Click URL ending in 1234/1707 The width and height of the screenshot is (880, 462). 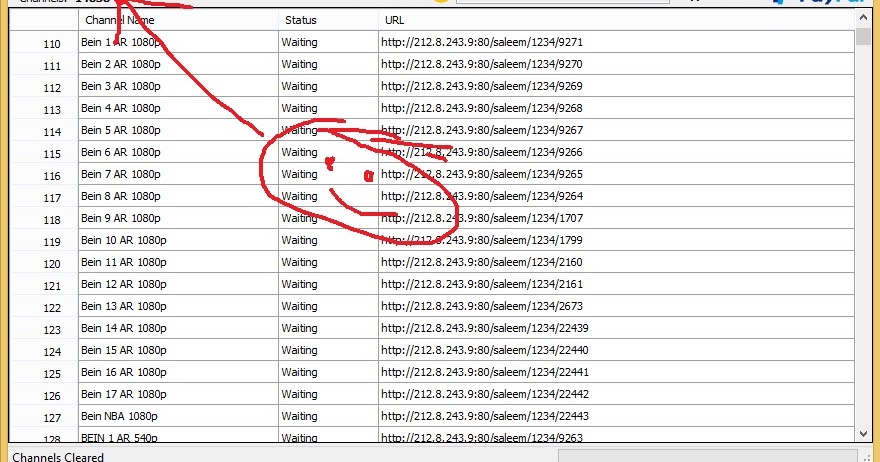(482, 218)
